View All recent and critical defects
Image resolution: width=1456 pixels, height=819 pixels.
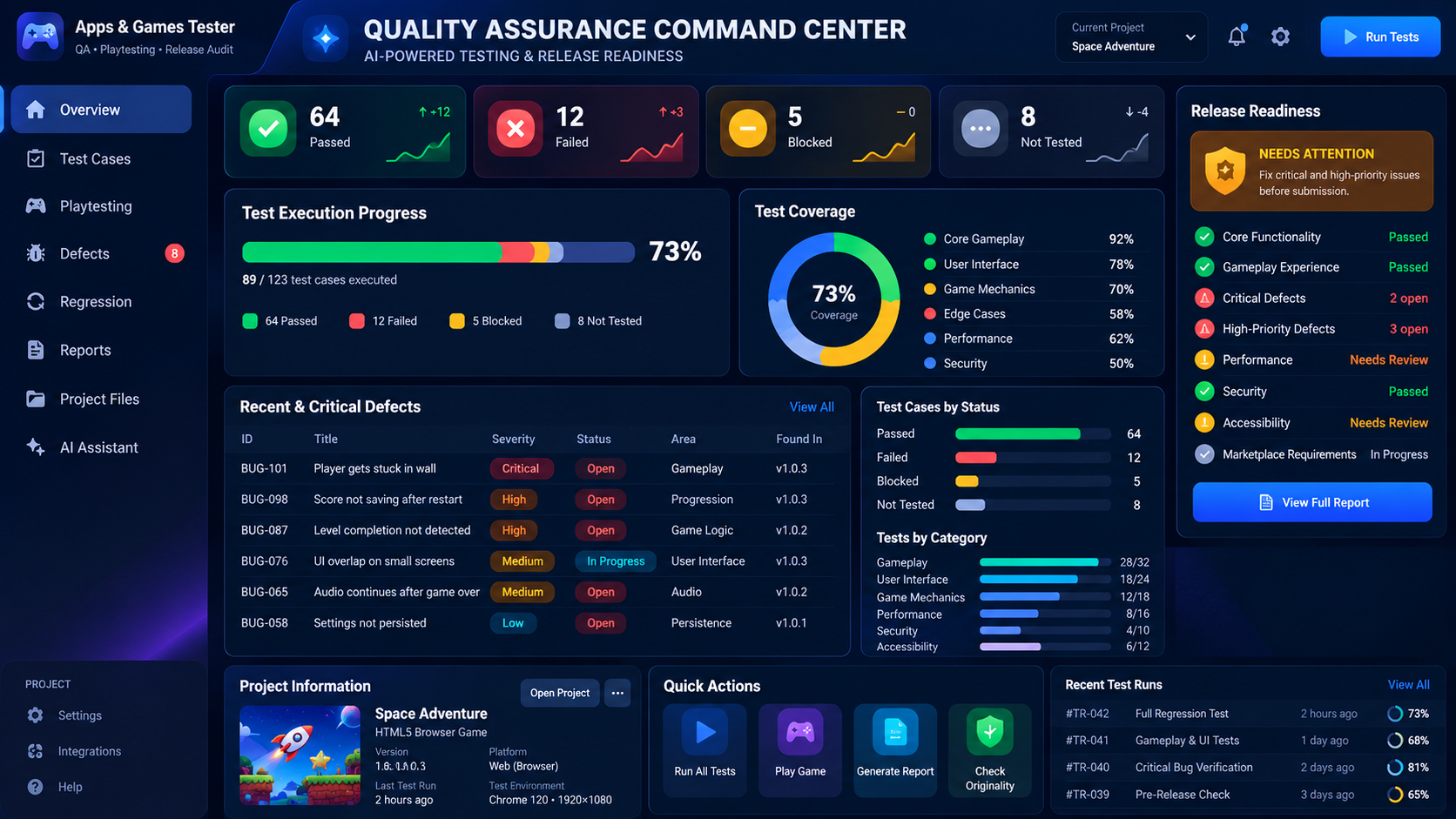[812, 406]
